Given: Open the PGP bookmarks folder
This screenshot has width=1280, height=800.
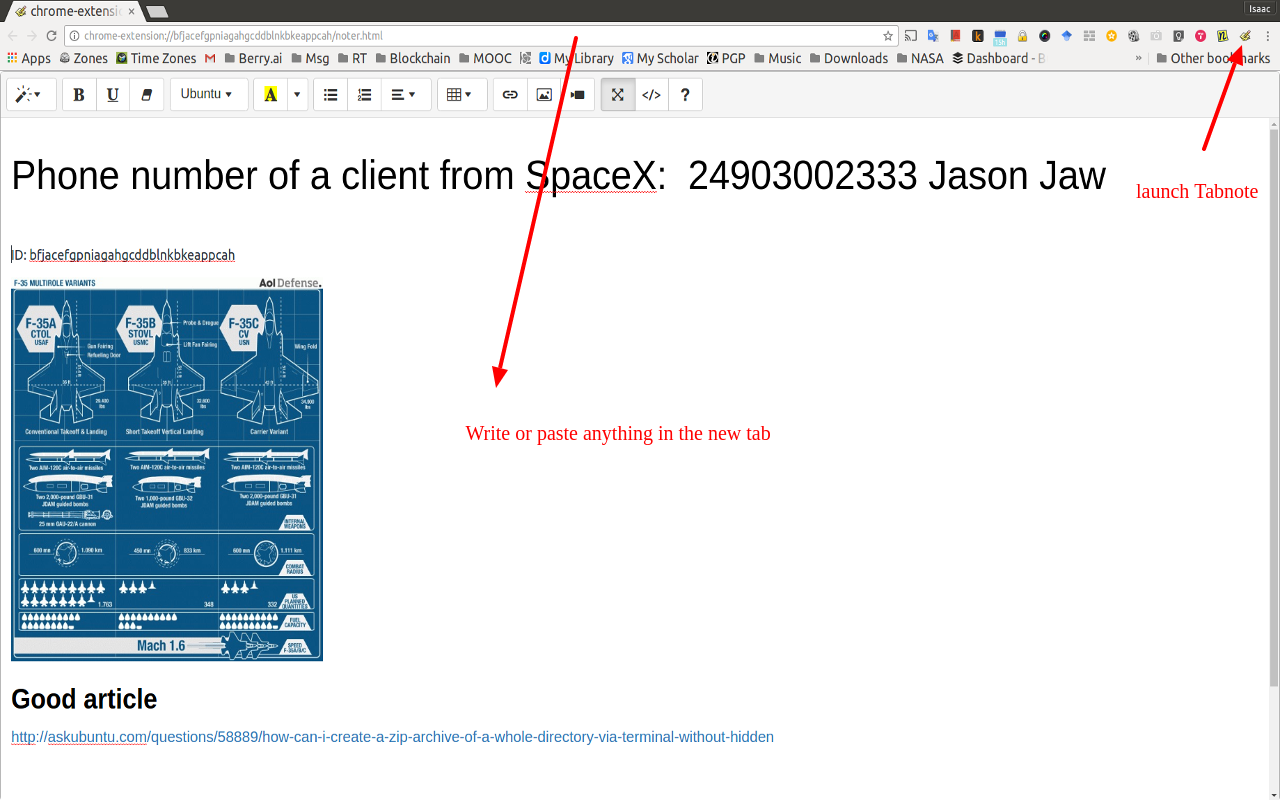Looking at the screenshot, I should (726, 58).
